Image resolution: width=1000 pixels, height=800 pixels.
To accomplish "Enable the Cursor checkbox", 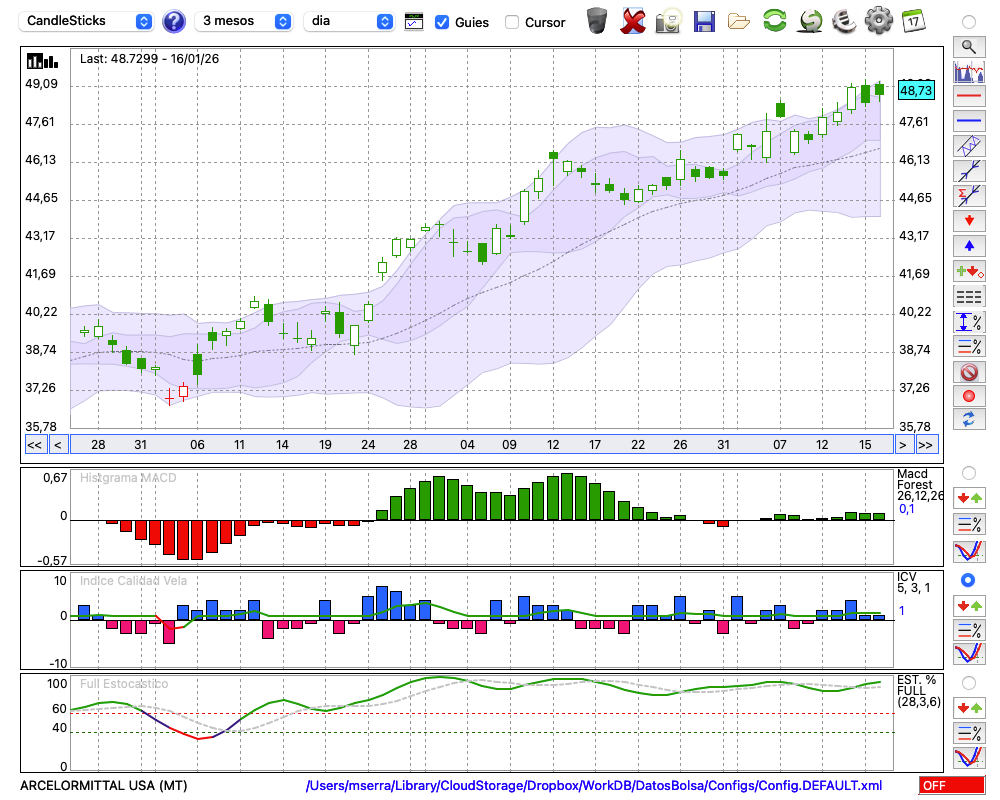I will coord(512,22).
